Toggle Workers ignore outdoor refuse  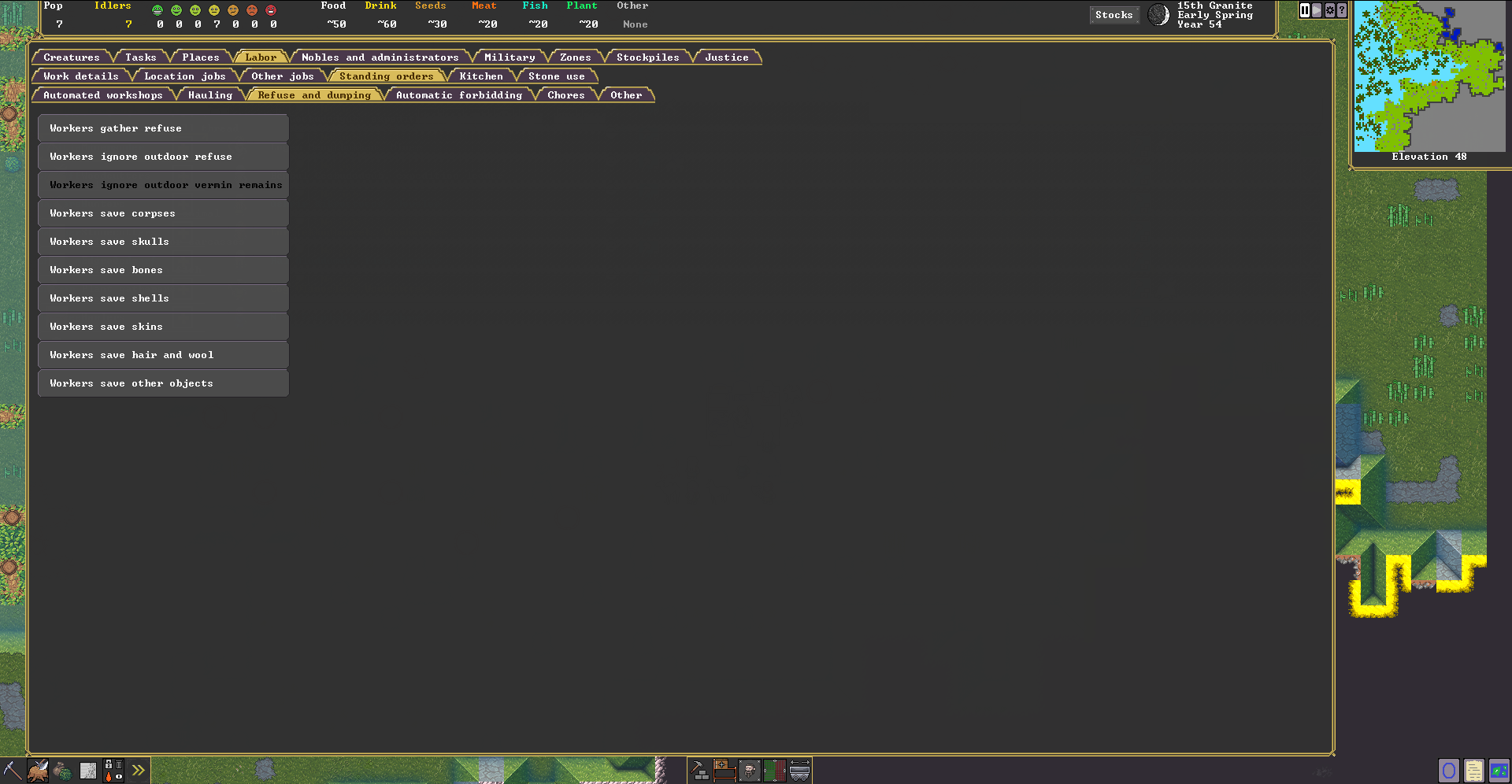(x=163, y=157)
